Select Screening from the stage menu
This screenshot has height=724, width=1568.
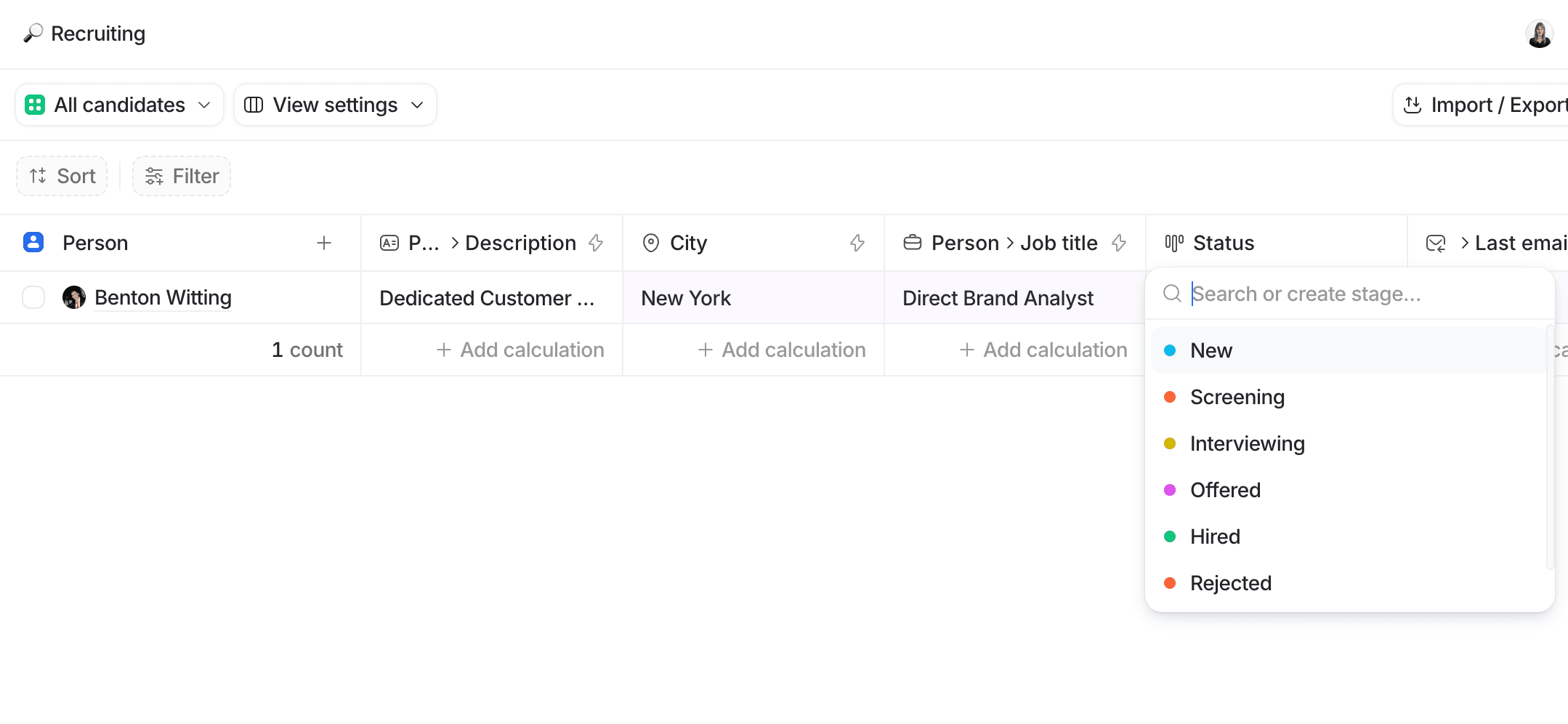[x=1237, y=397]
